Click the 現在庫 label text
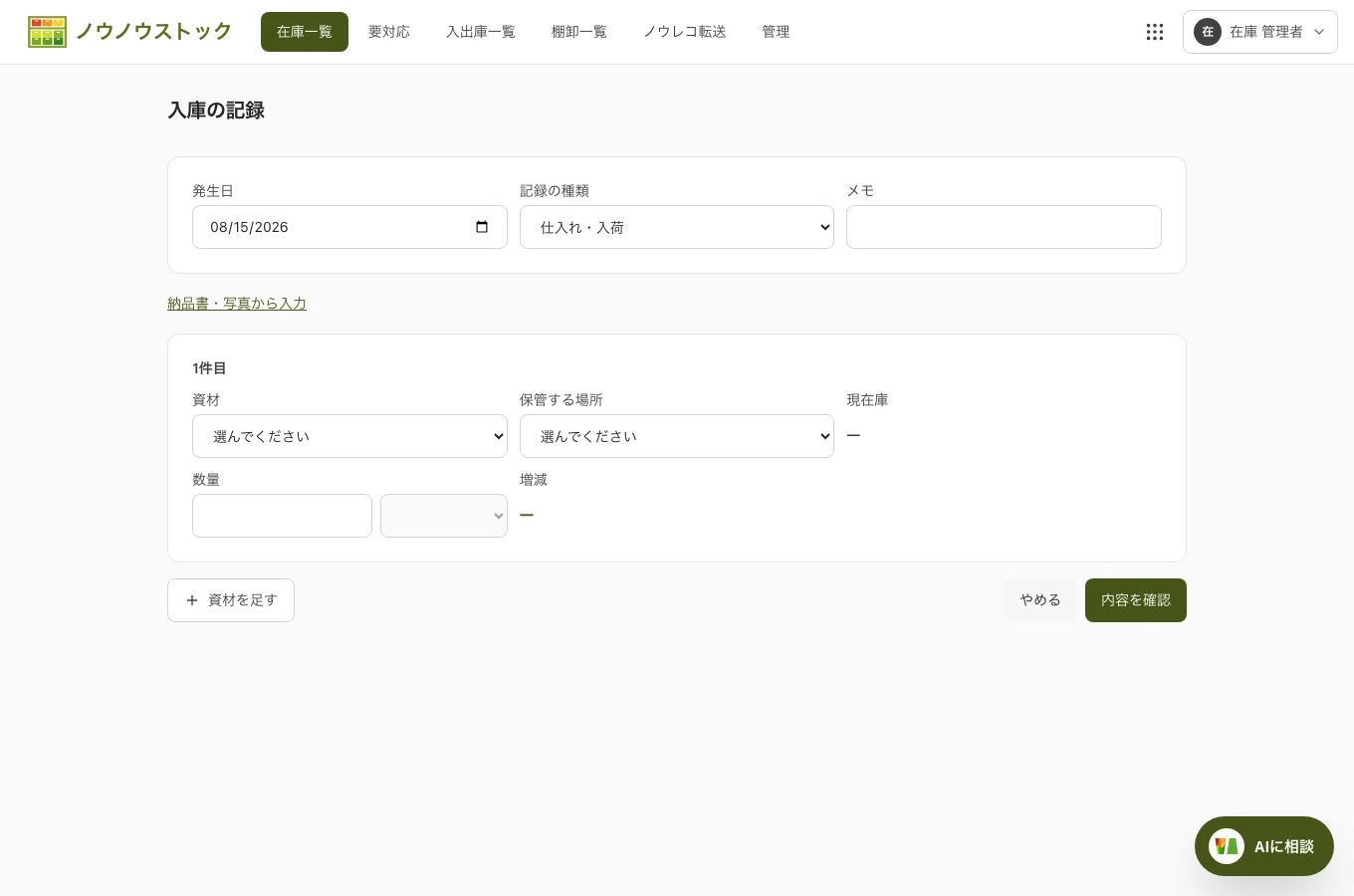This screenshot has height=896, width=1354. click(x=867, y=400)
